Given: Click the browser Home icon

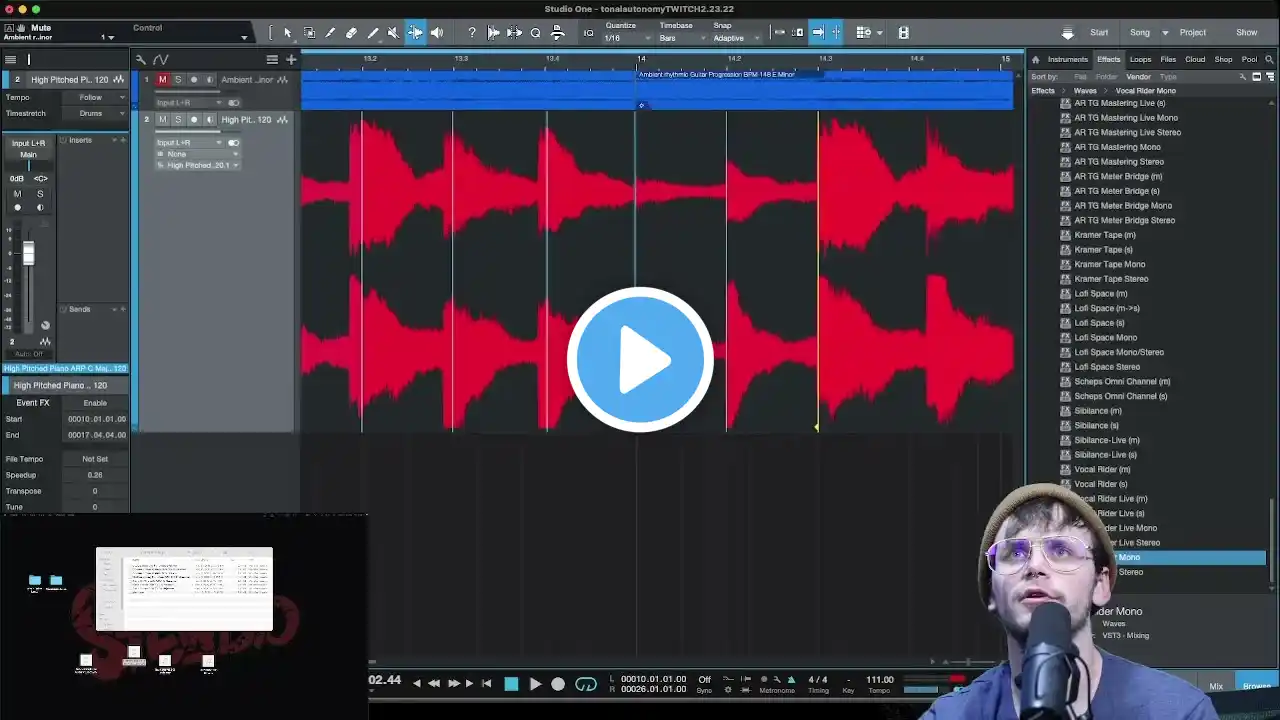Looking at the screenshot, I should (1036, 60).
